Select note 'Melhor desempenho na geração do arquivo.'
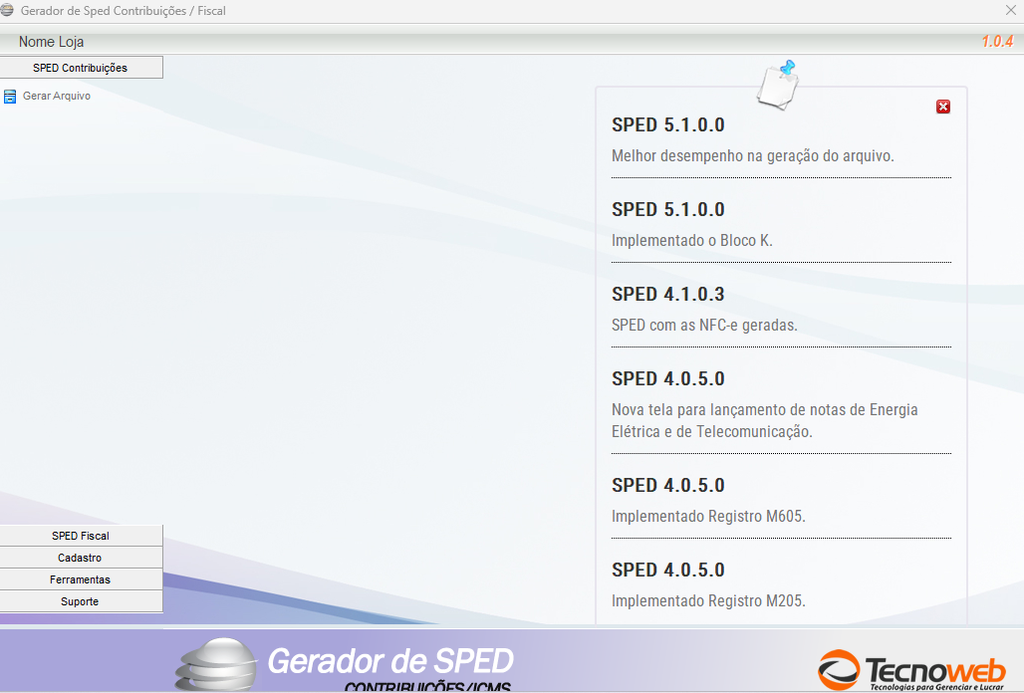Viewport: 1024px width, 693px height. click(x=753, y=156)
